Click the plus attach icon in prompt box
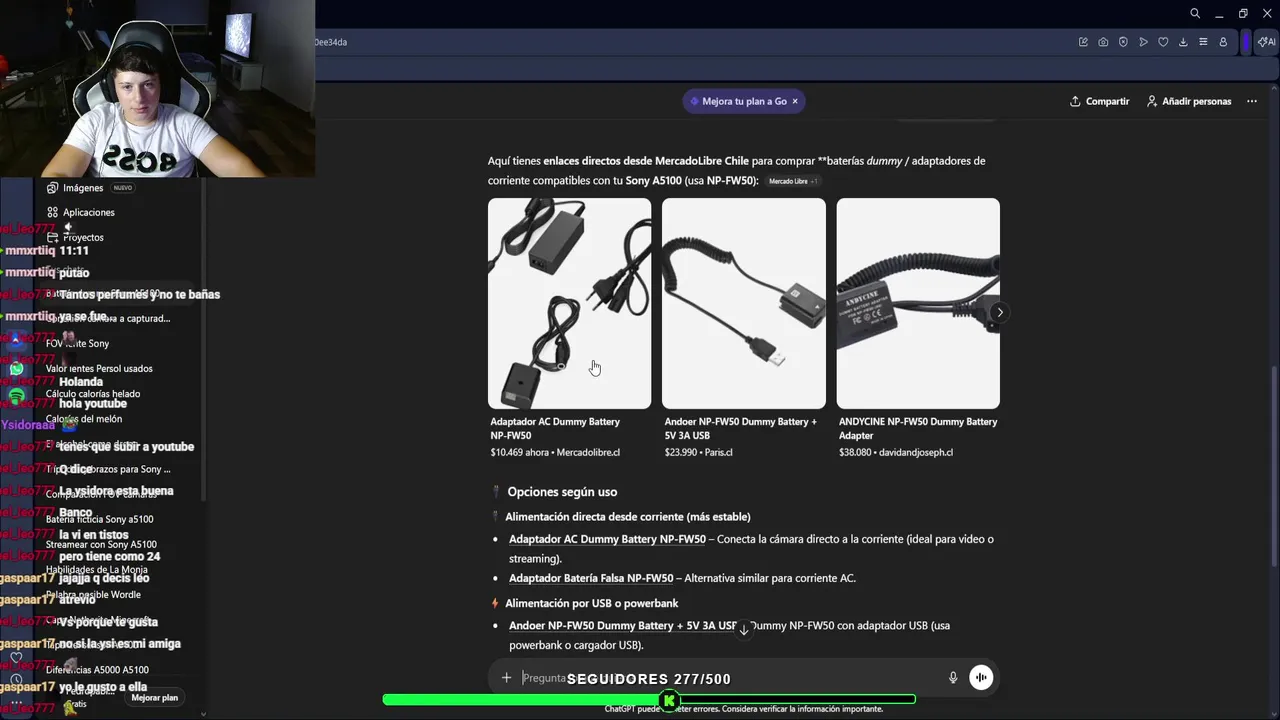This screenshot has width=1280, height=720. click(506, 678)
